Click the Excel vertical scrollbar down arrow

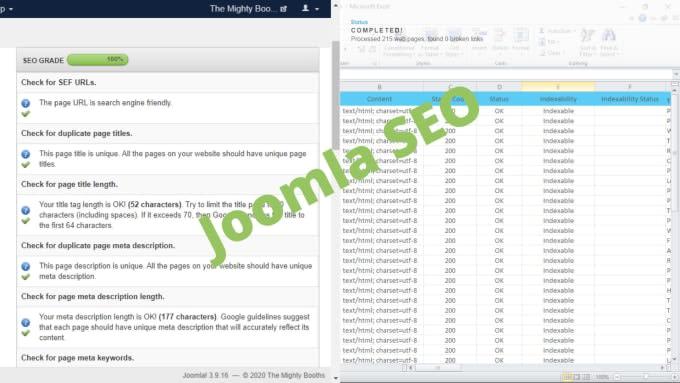(674, 359)
